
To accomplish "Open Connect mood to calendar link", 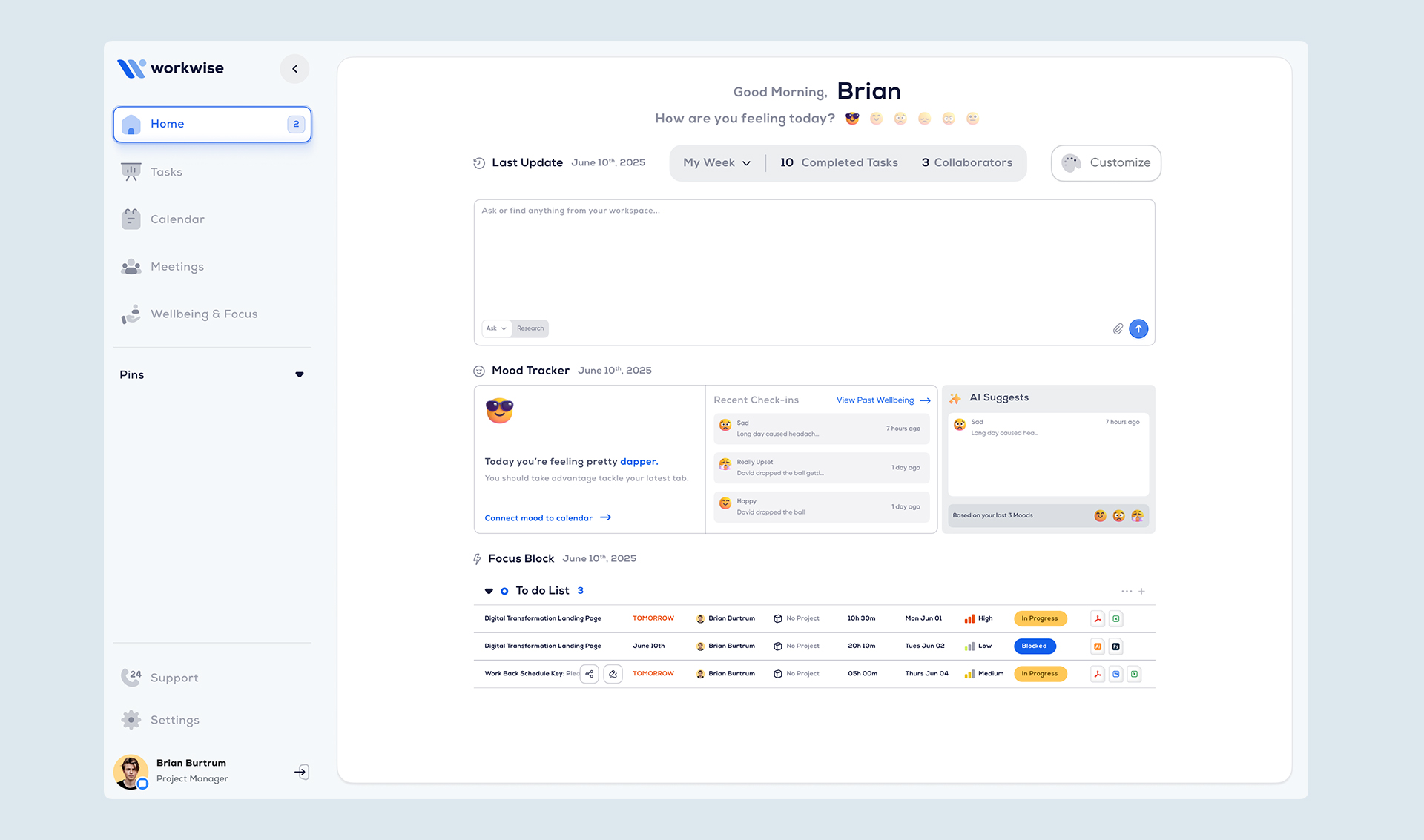I will tap(538, 517).
